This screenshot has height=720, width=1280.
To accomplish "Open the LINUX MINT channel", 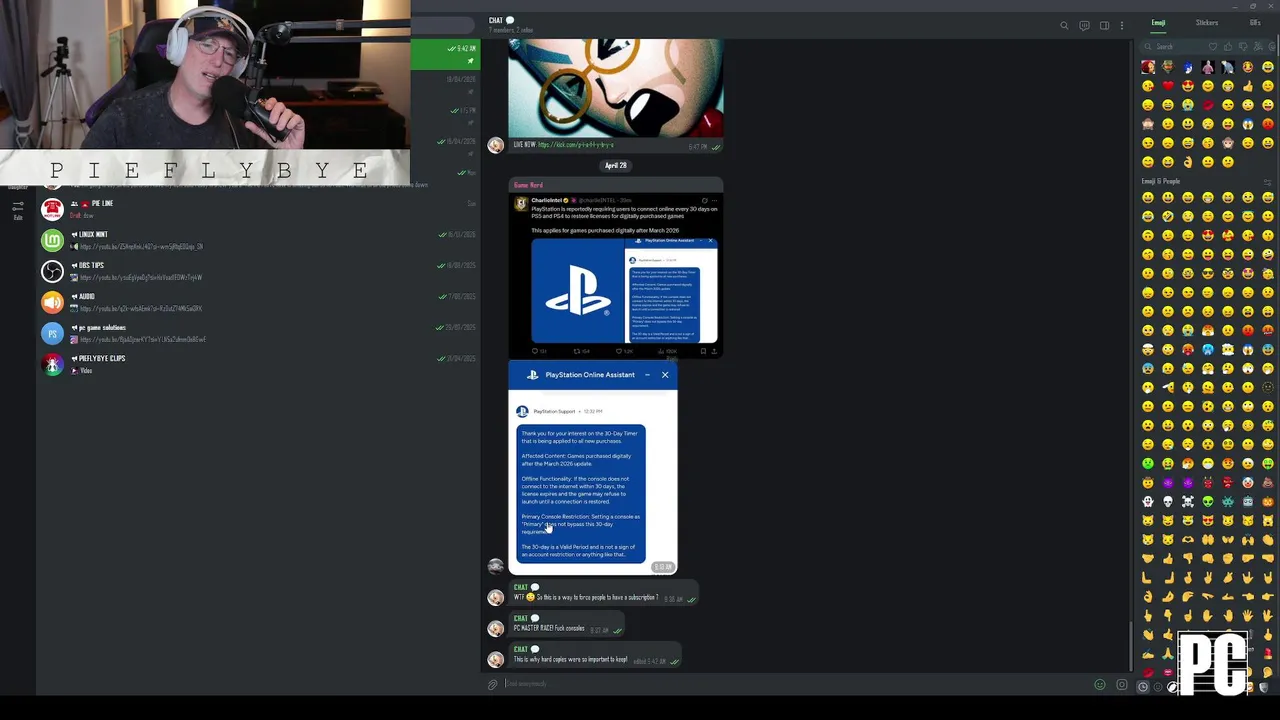I will click(260, 240).
